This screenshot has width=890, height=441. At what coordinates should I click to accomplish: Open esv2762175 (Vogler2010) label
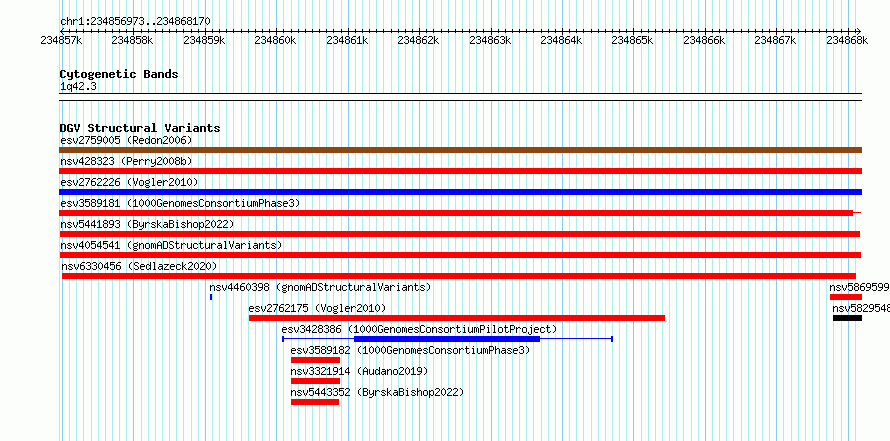[317, 308]
